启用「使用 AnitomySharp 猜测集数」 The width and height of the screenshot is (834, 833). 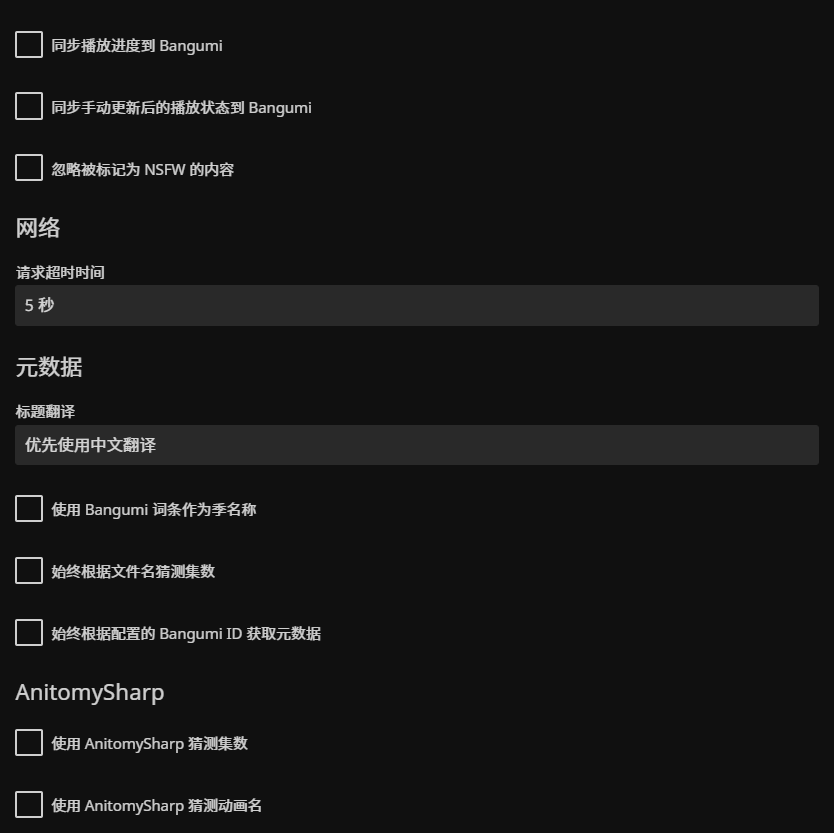(x=28, y=742)
